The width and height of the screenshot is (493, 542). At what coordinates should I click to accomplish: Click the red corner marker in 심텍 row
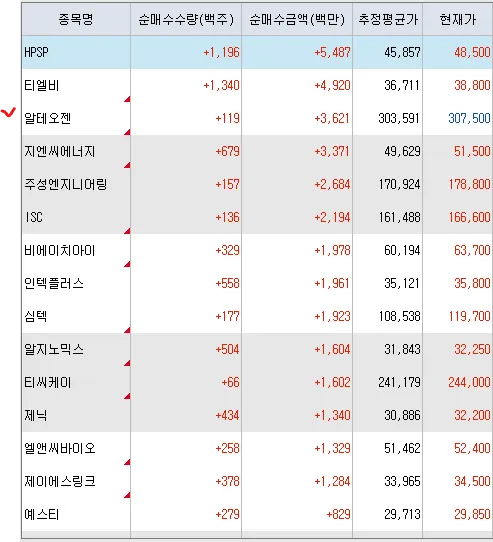(x=128, y=330)
